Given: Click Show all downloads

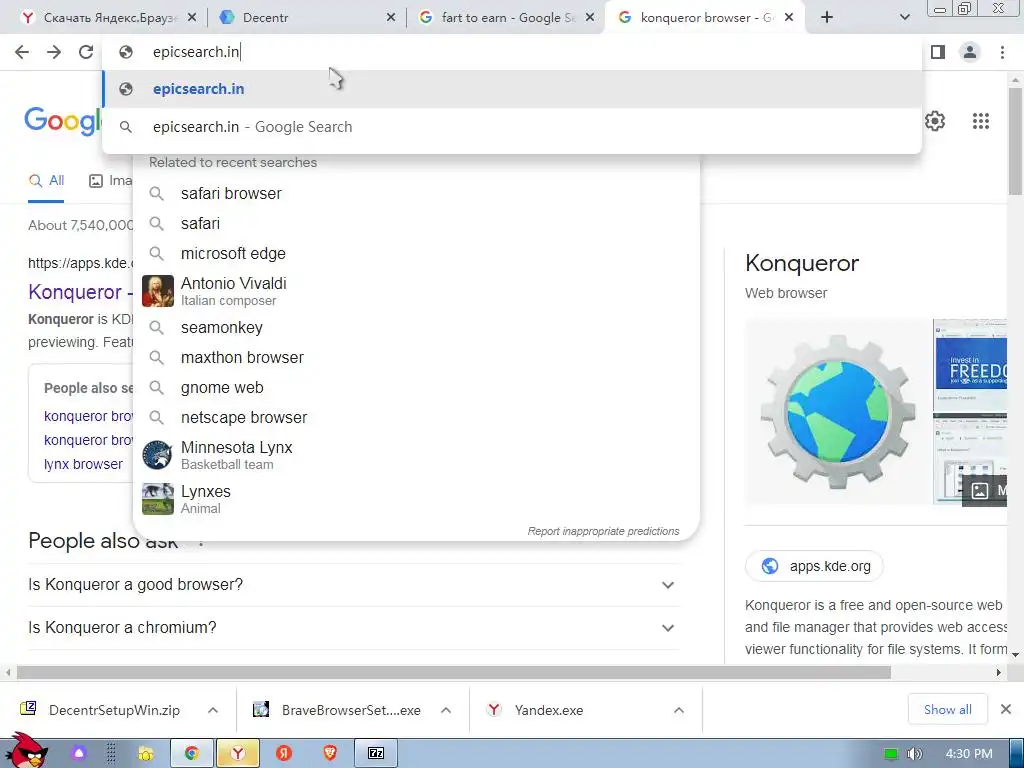Looking at the screenshot, I should 948,709.
